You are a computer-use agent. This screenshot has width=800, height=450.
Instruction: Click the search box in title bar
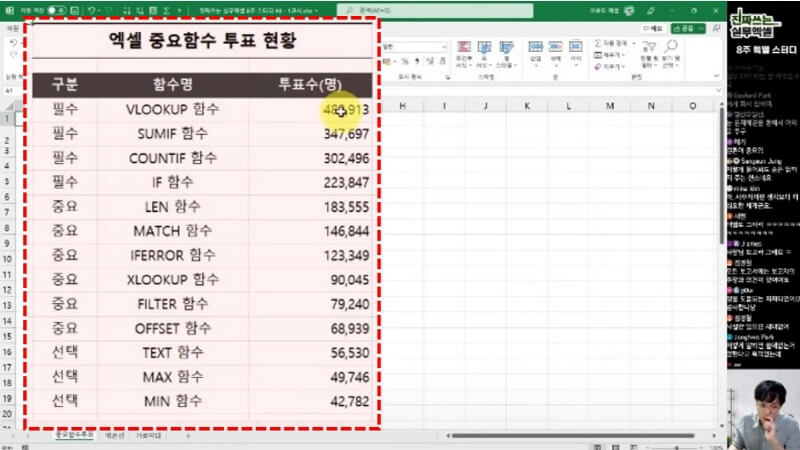pos(435,10)
